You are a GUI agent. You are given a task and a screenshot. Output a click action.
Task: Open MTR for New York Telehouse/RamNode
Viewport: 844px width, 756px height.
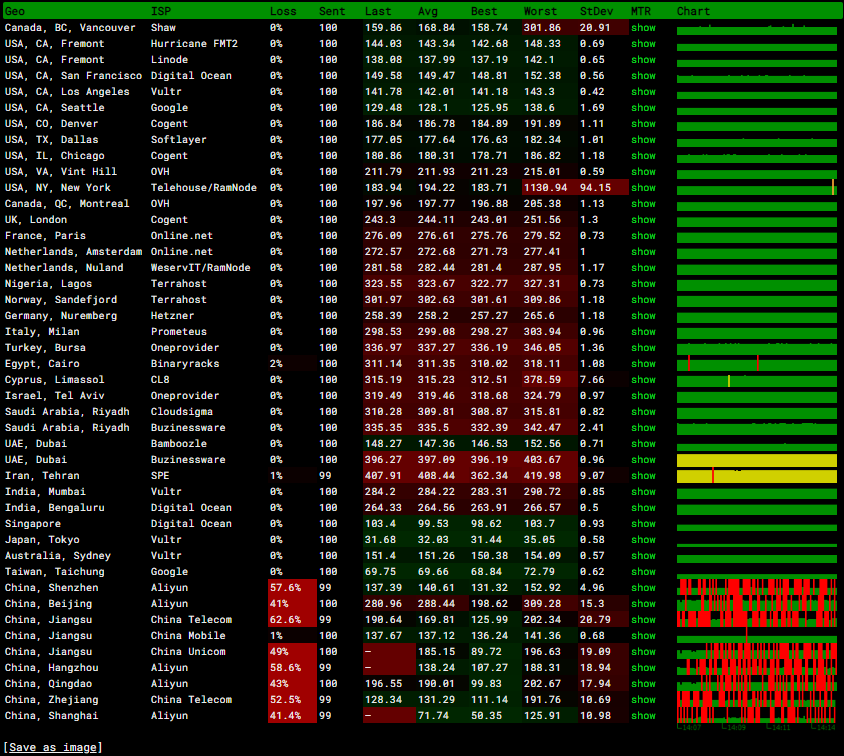pos(643,188)
